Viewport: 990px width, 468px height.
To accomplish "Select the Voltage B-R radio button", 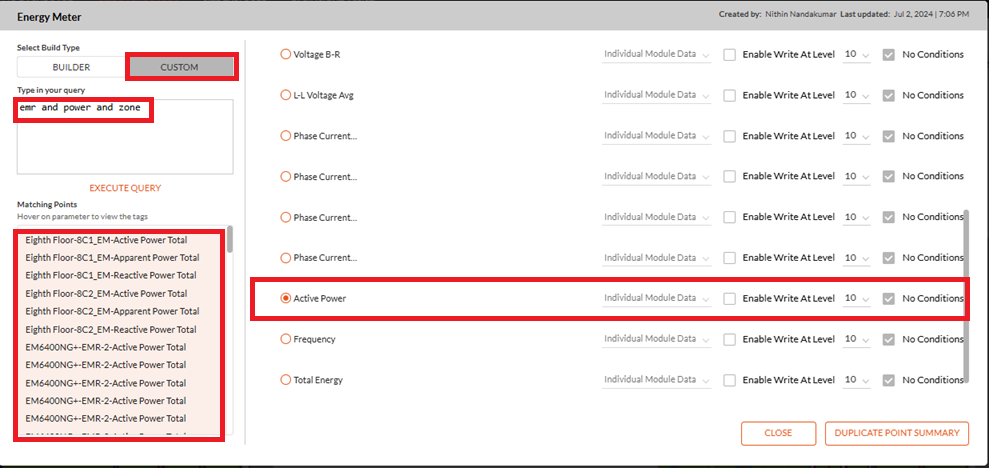I will tap(285, 54).
